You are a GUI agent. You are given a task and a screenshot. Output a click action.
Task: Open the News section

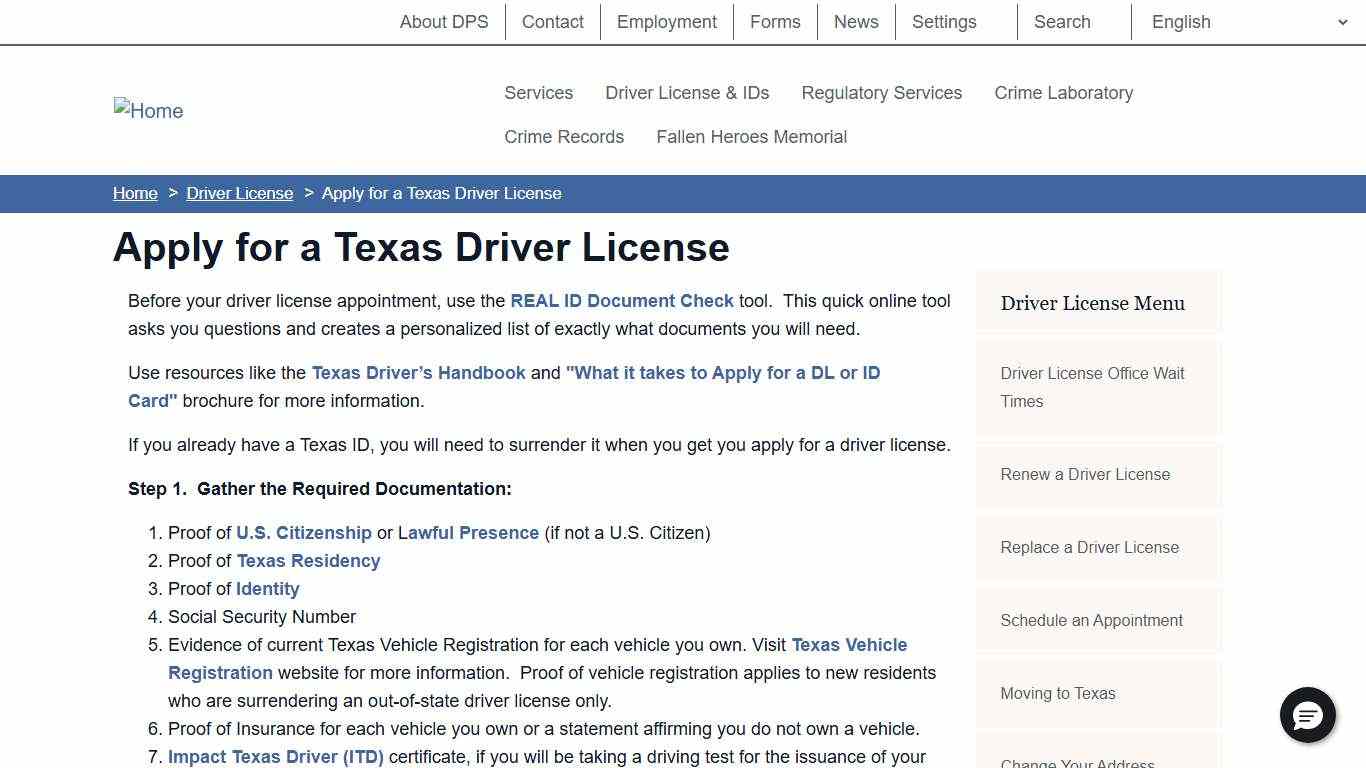(855, 21)
